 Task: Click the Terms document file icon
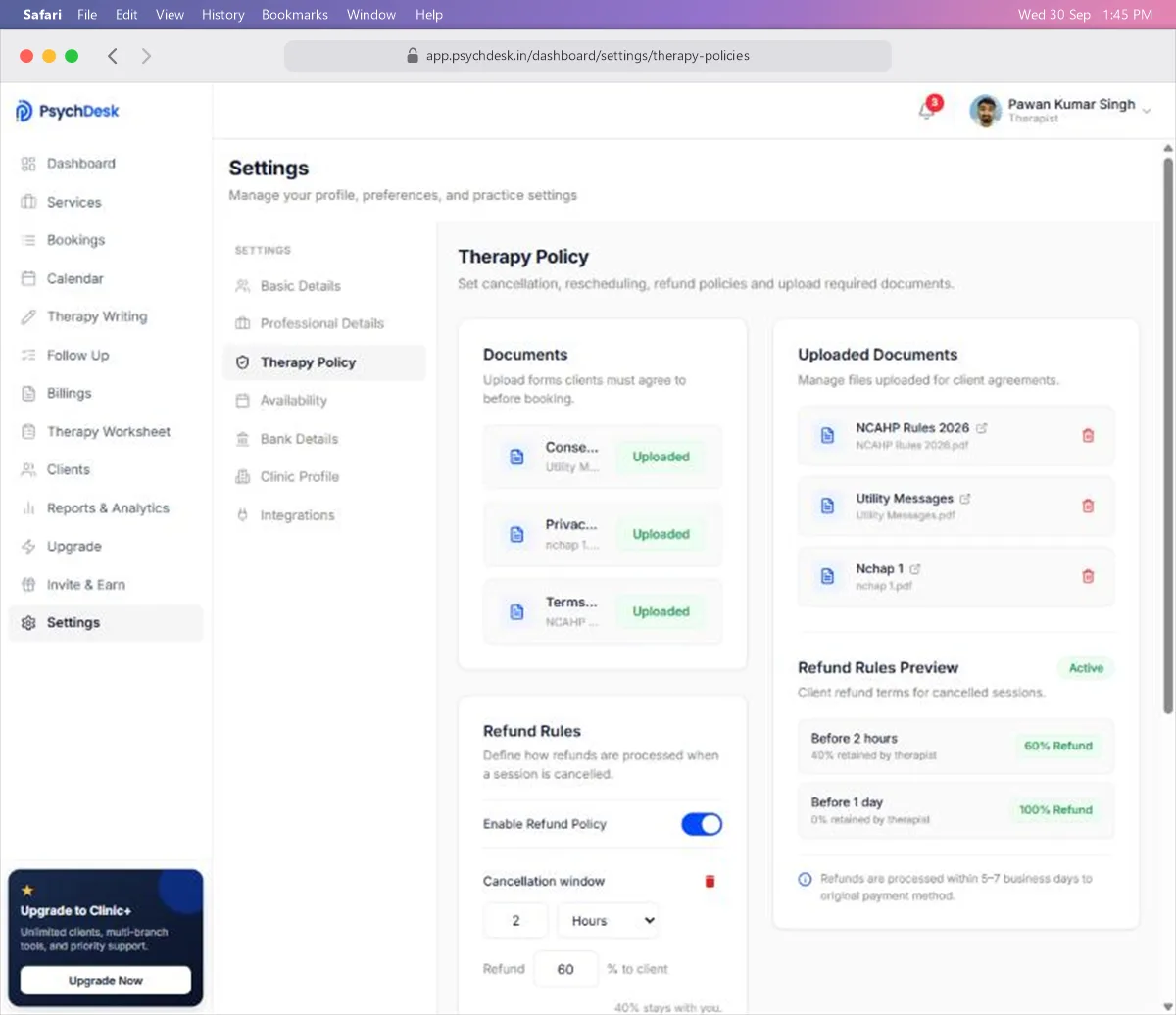516,611
